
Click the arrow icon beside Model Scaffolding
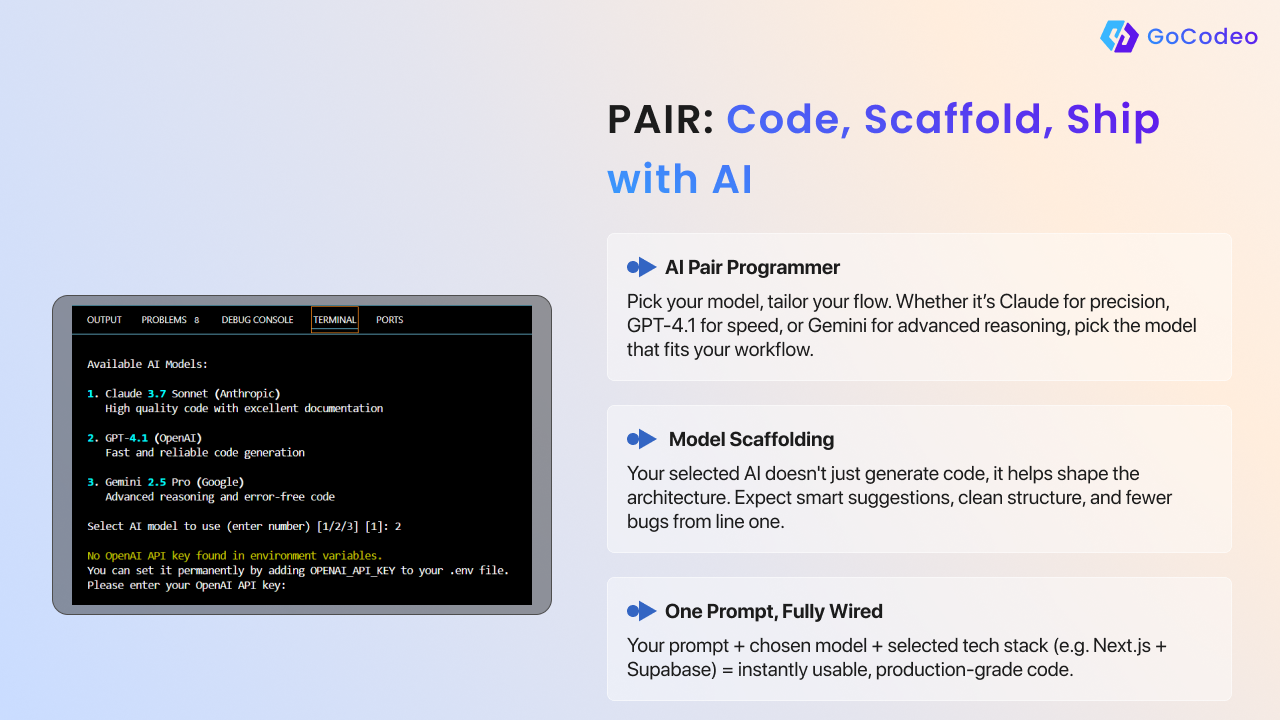641,439
